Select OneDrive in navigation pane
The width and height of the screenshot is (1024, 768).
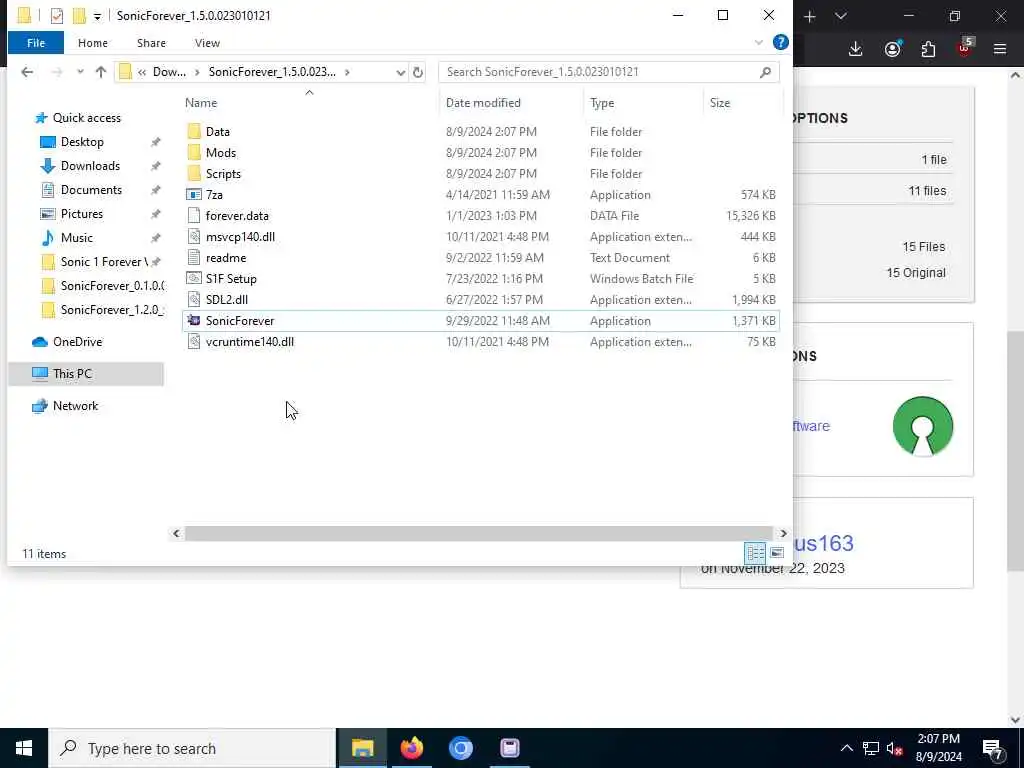point(77,342)
